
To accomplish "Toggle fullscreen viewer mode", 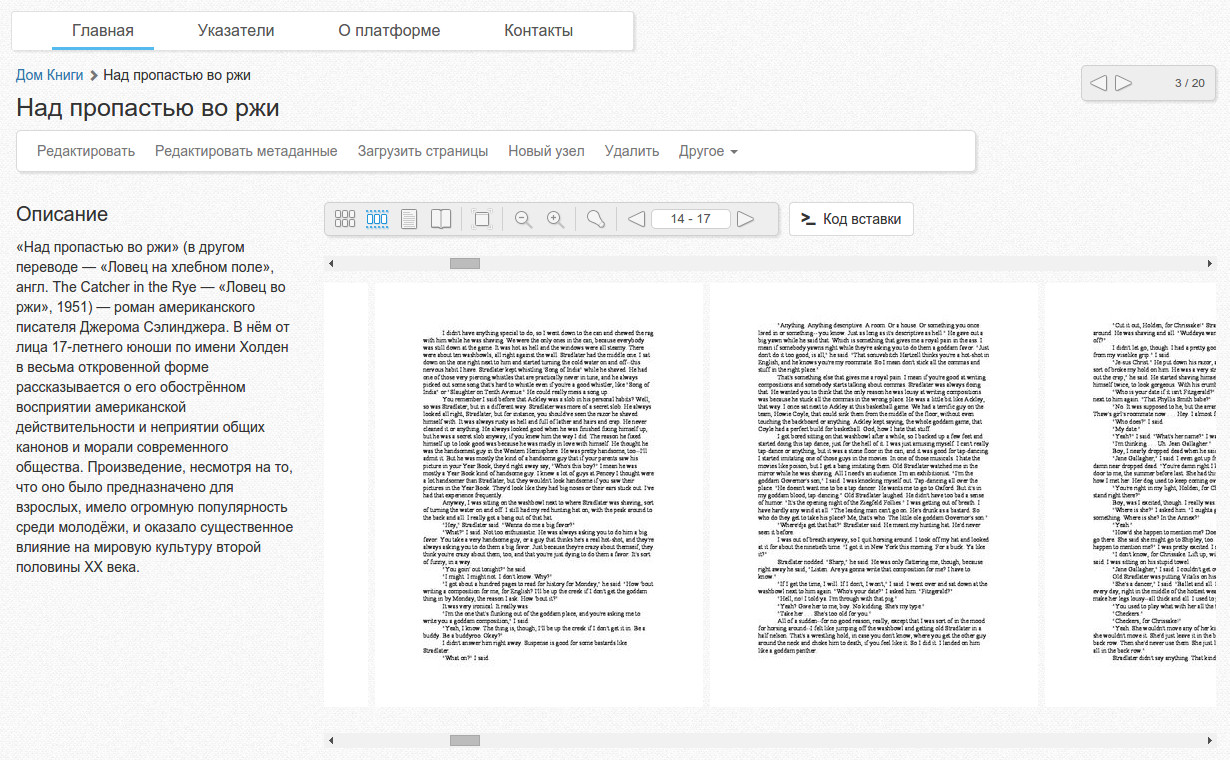I will pyautogui.click(x=481, y=219).
